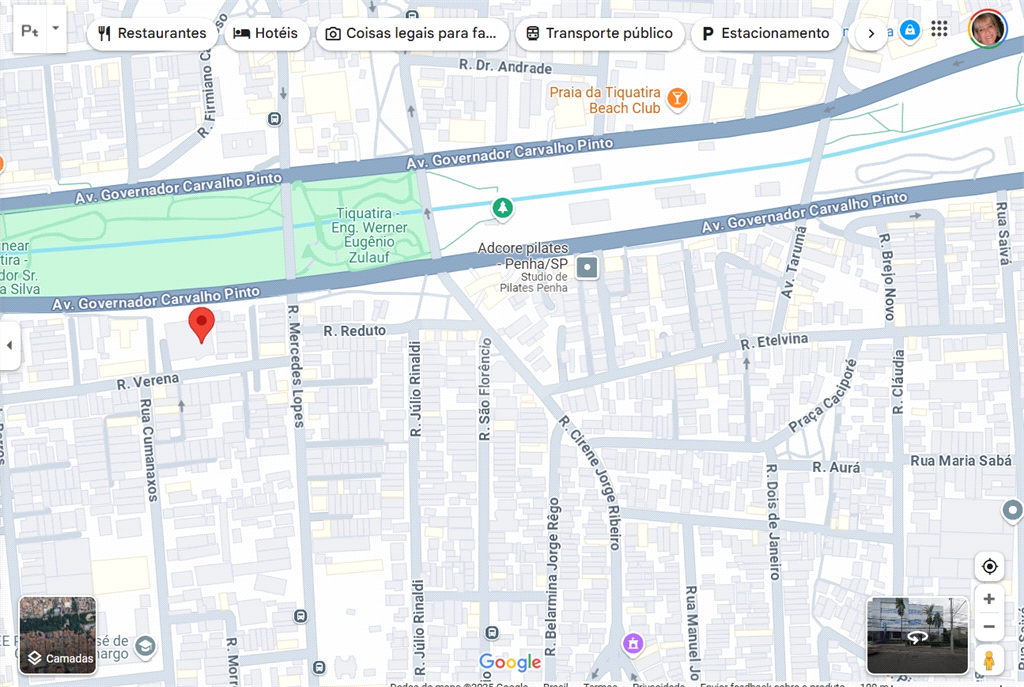1024x687 pixels.
Task: Click the R. Brejo Novo label
Action: (x=887, y=276)
